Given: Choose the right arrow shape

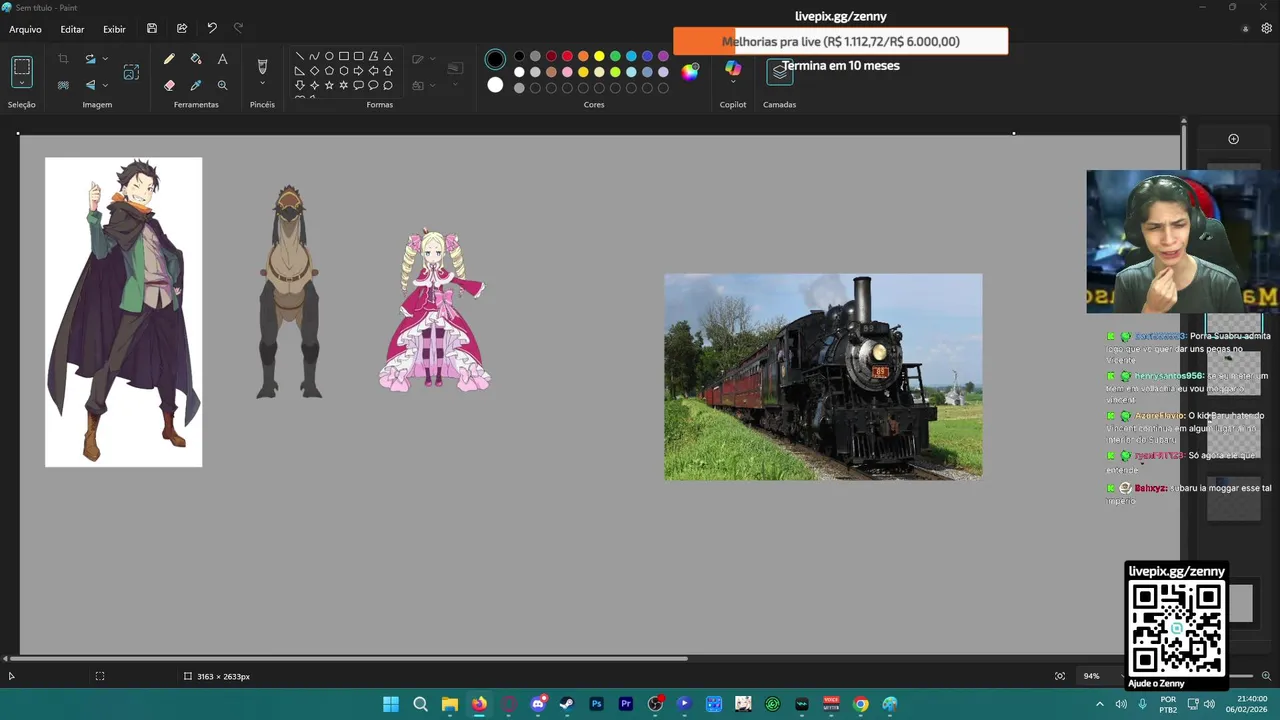Looking at the screenshot, I should click(358, 71).
